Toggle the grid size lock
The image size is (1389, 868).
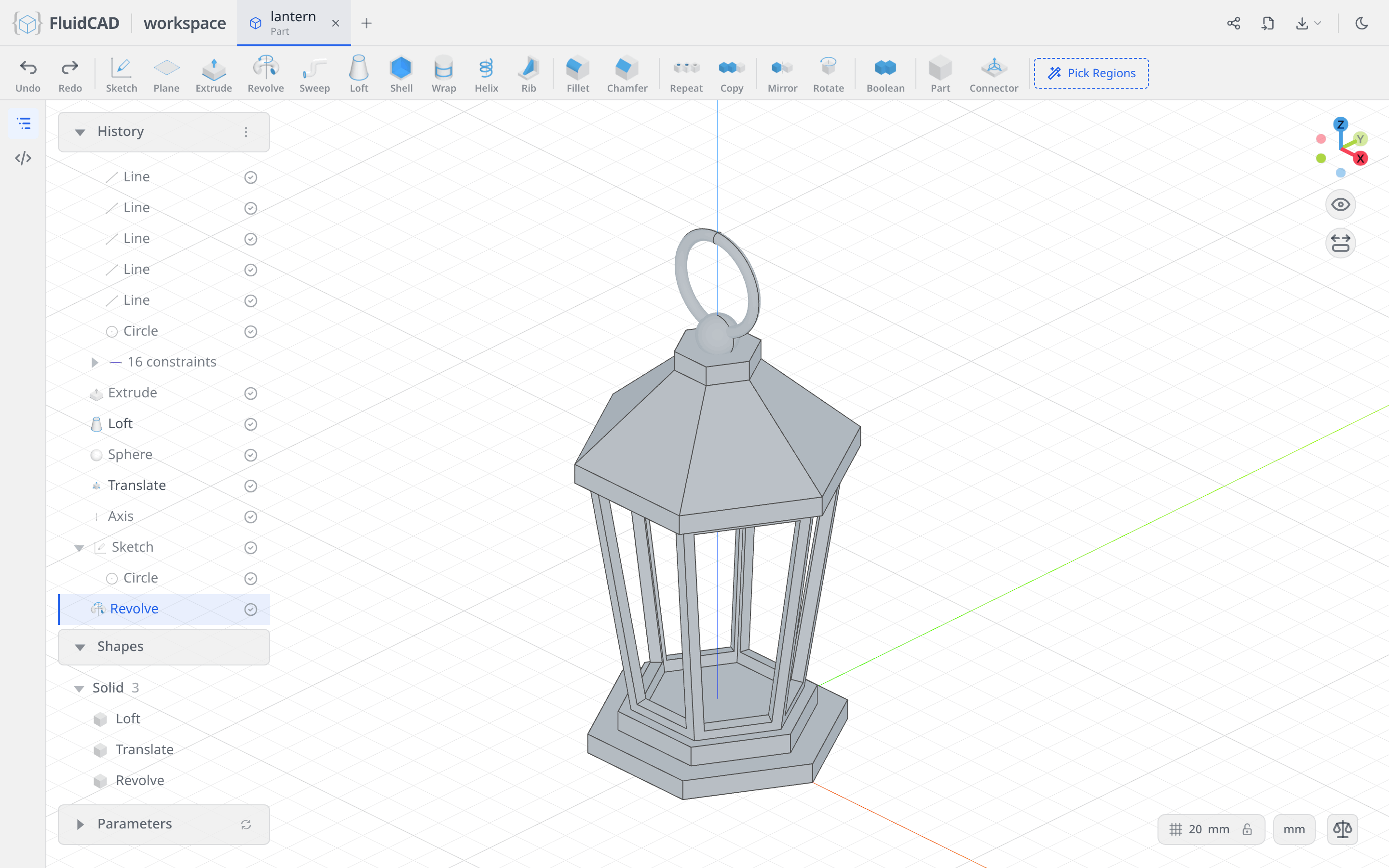pyautogui.click(x=1247, y=829)
